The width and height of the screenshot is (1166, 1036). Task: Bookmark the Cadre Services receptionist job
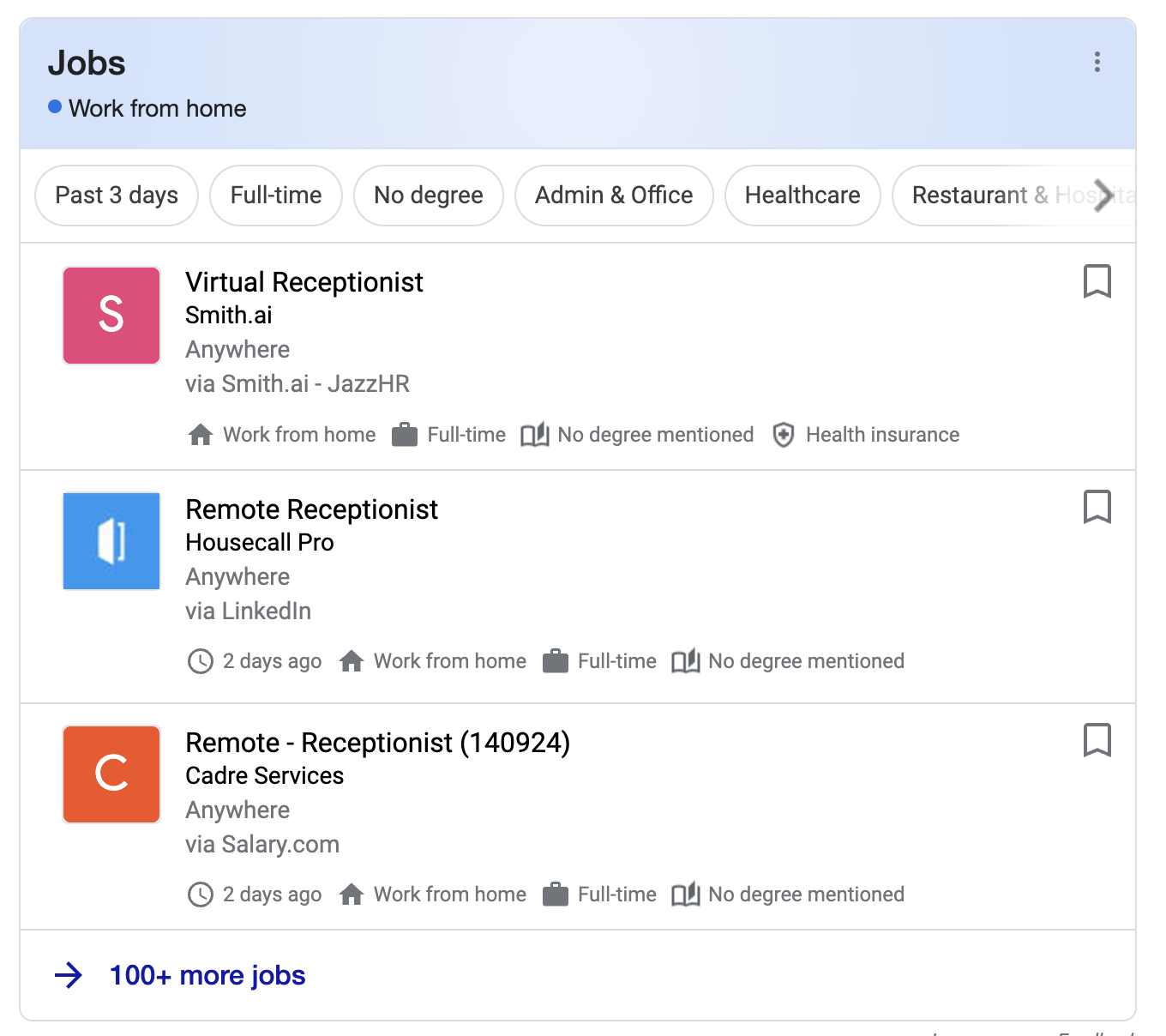pos(1097,740)
